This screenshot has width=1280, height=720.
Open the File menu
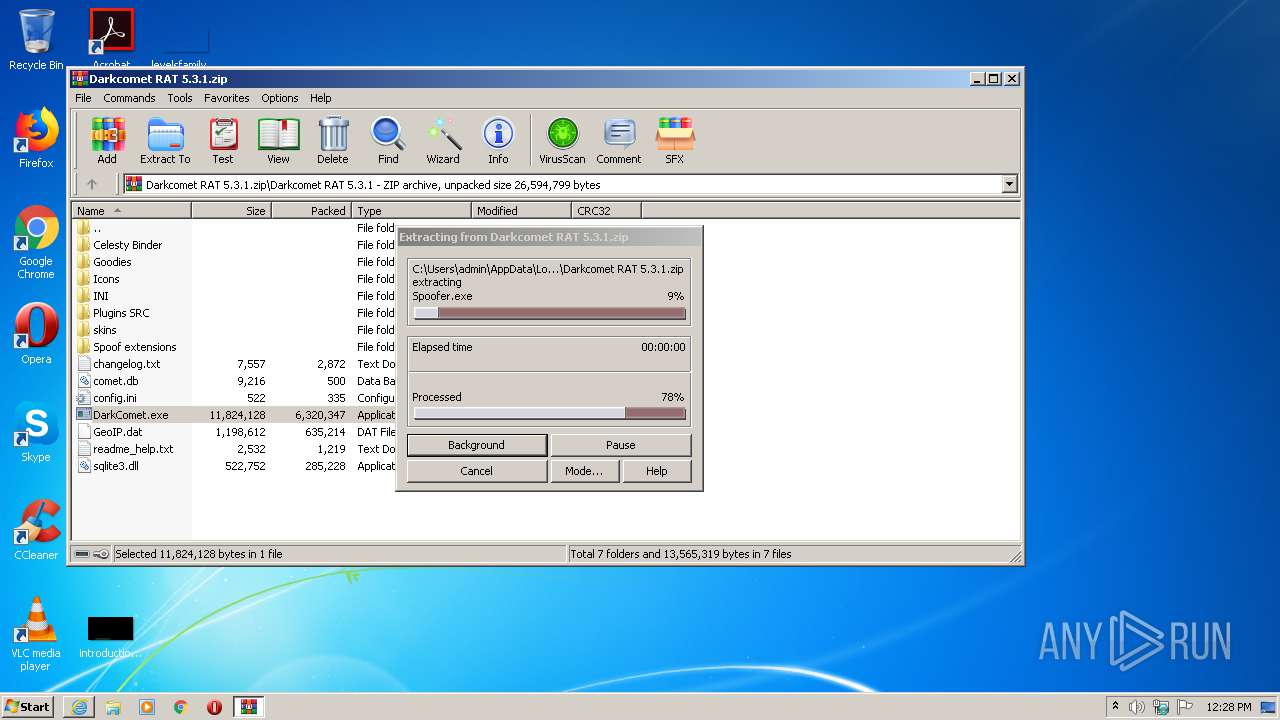(x=83, y=98)
